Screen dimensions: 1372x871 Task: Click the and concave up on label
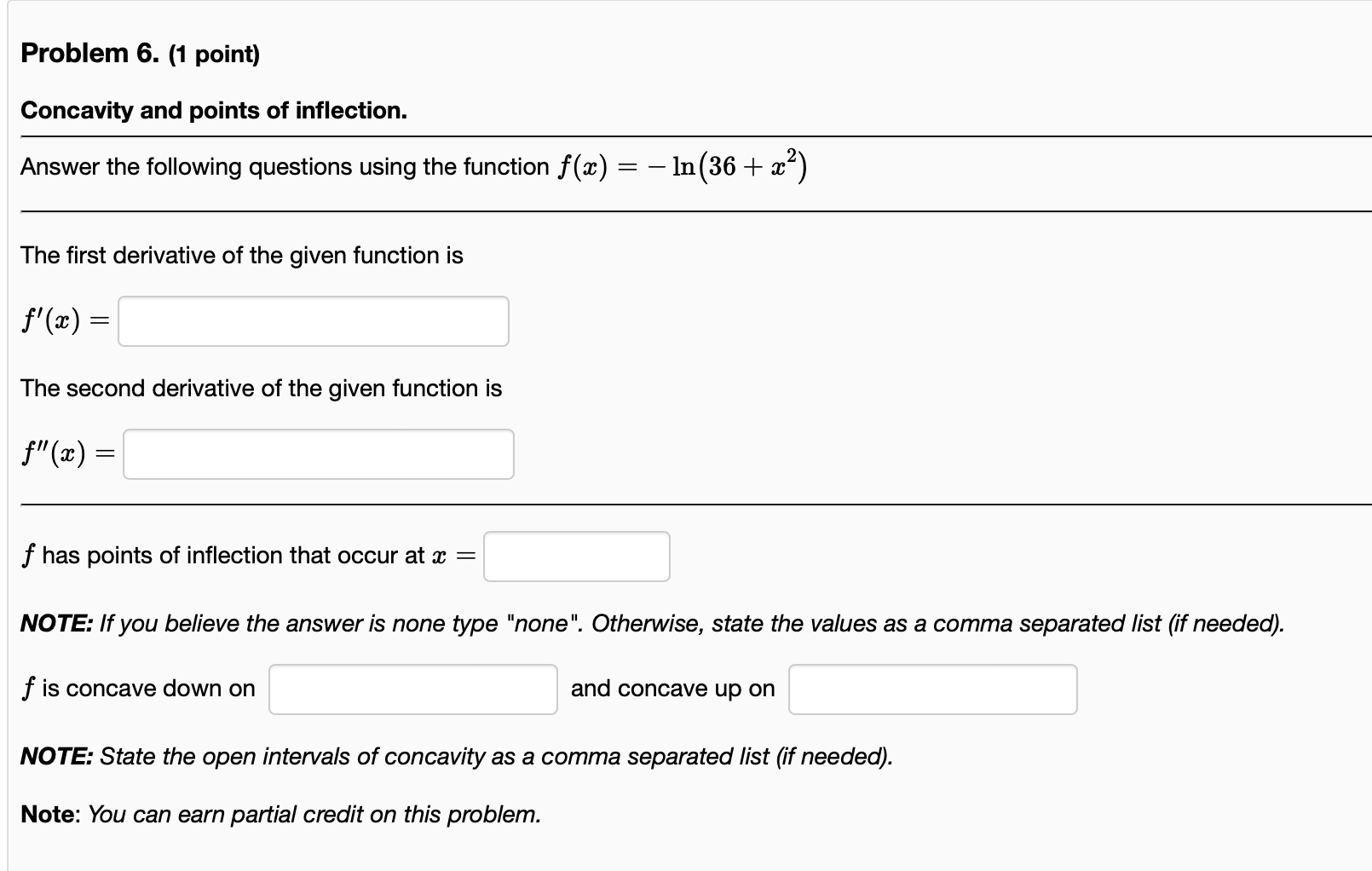click(672, 688)
